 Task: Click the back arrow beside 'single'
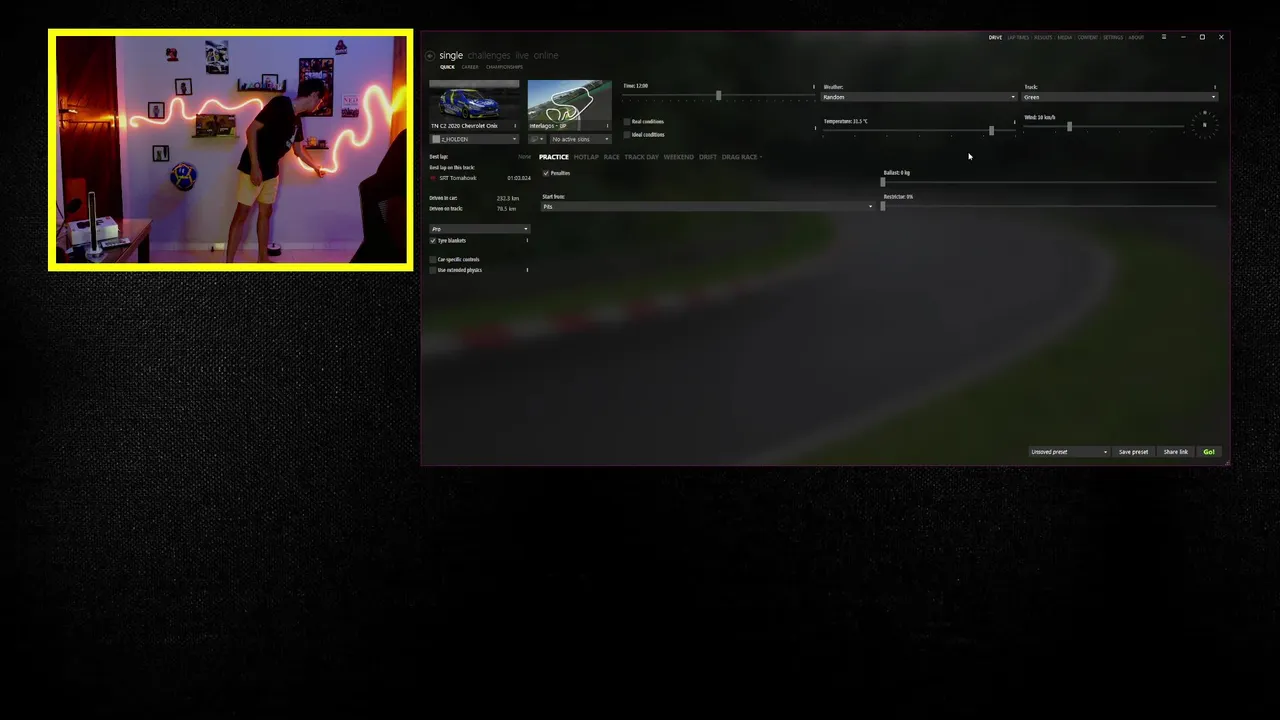point(430,56)
